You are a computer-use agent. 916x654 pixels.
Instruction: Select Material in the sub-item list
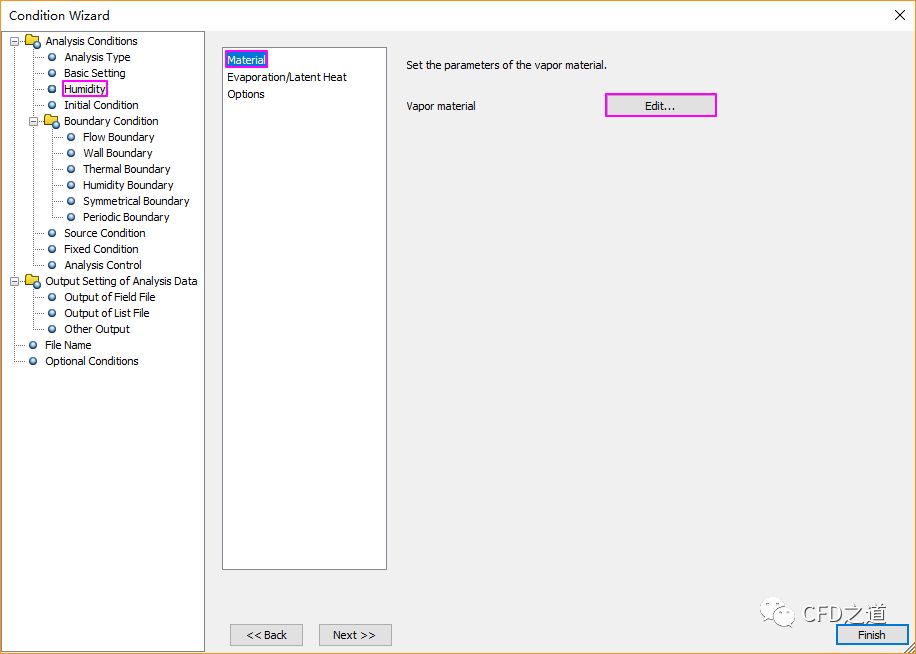247,60
